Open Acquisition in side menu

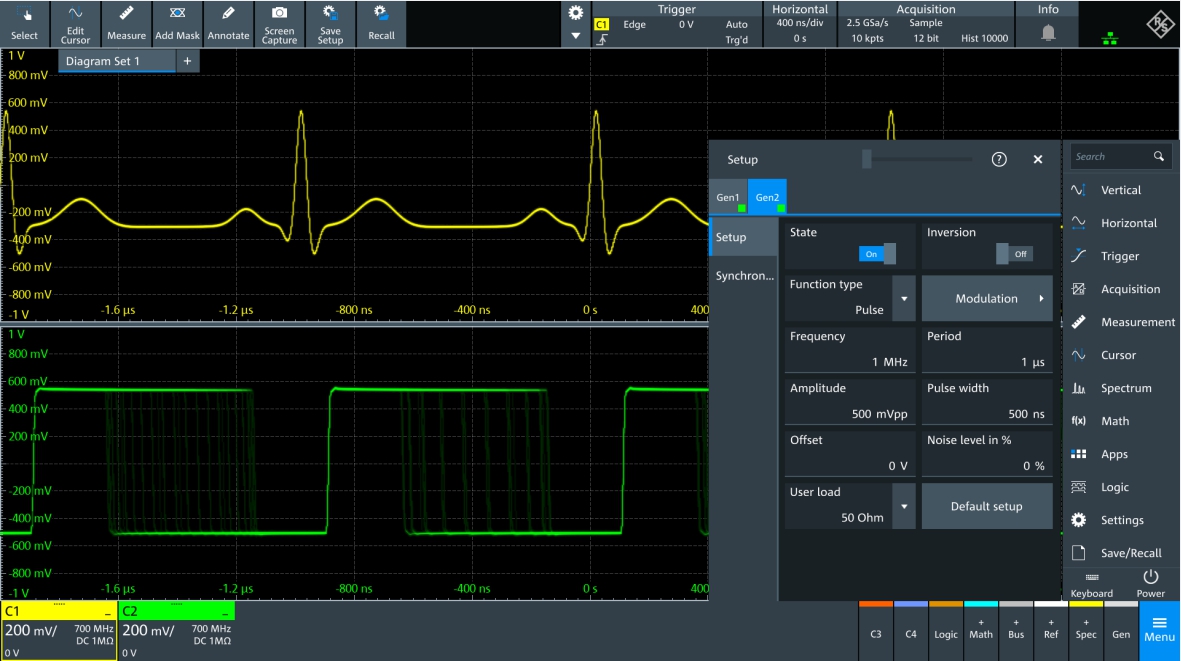point(1121,289)
